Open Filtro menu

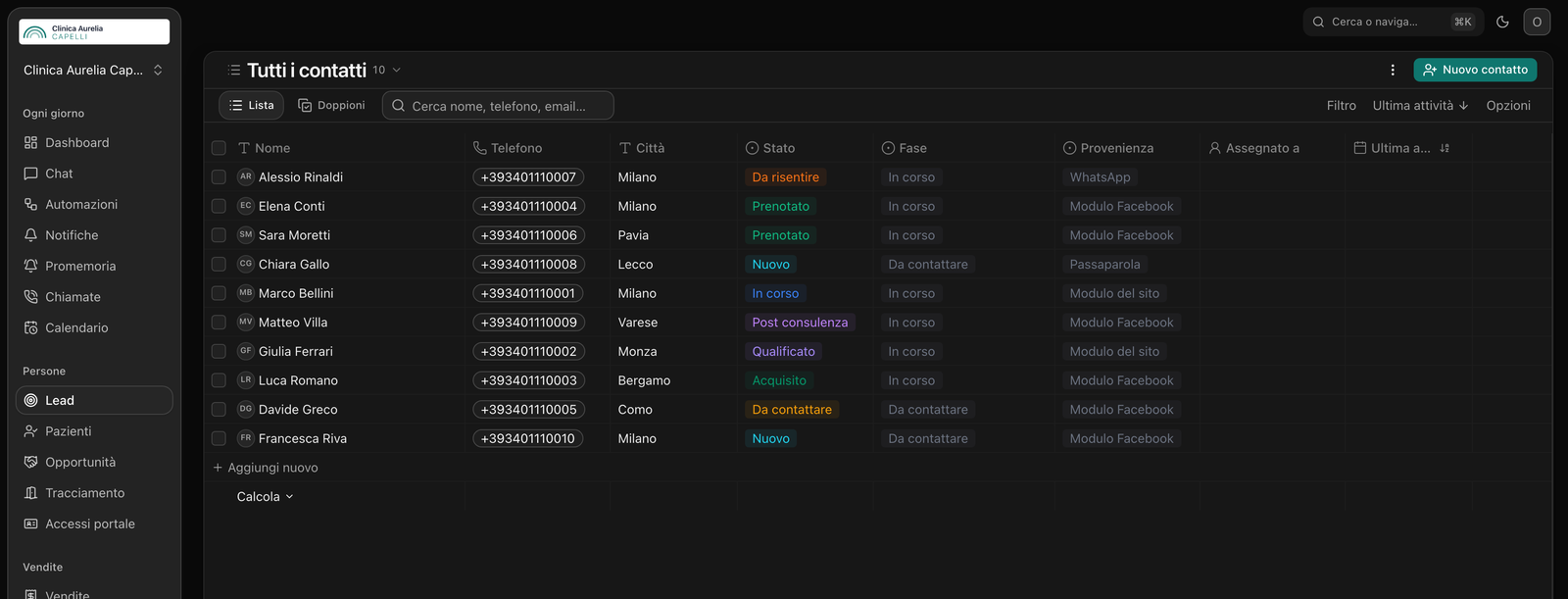click(x=1342, y=105)
